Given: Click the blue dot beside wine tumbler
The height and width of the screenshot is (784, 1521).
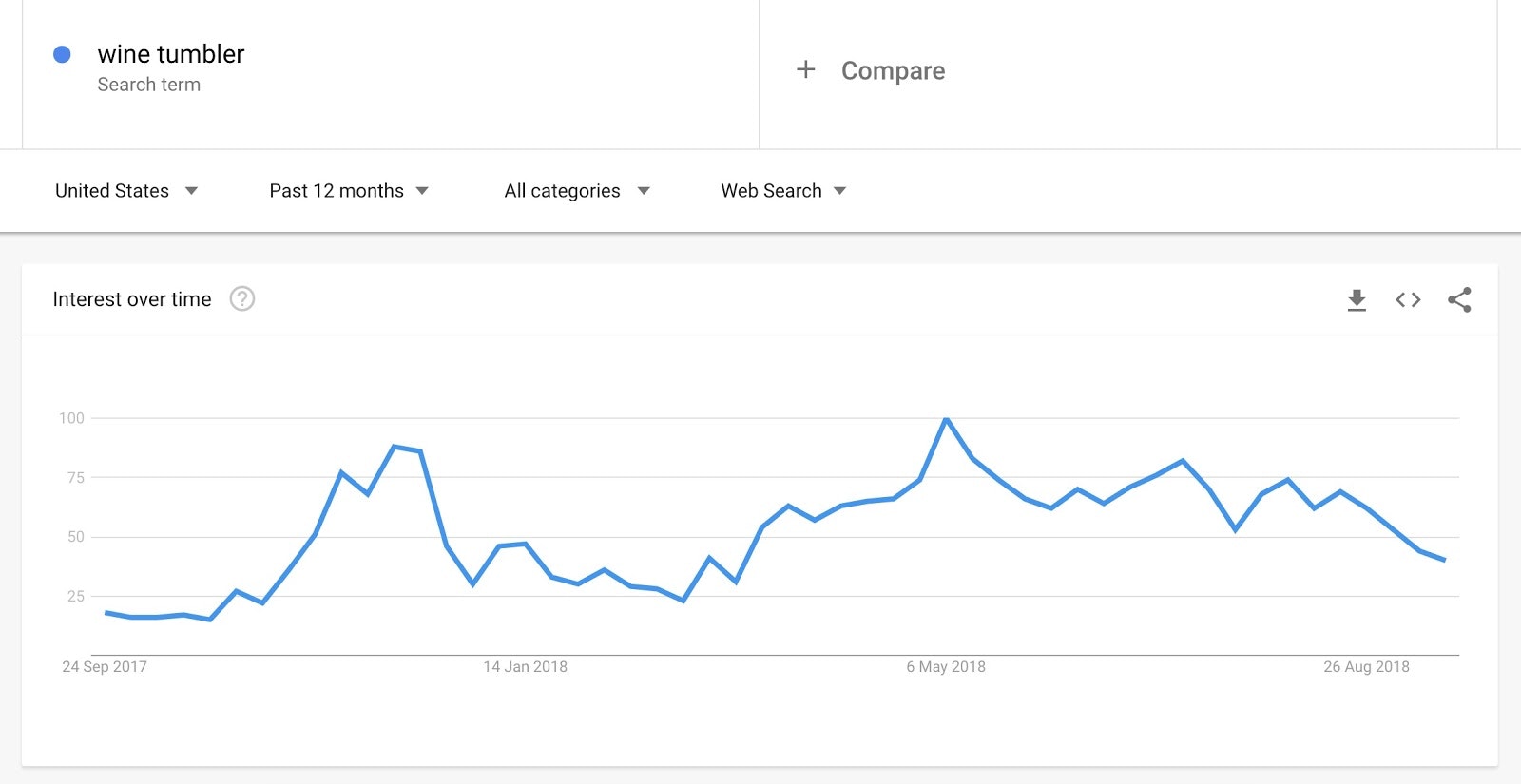Looking at the screenshot, I should pos(62,54).
